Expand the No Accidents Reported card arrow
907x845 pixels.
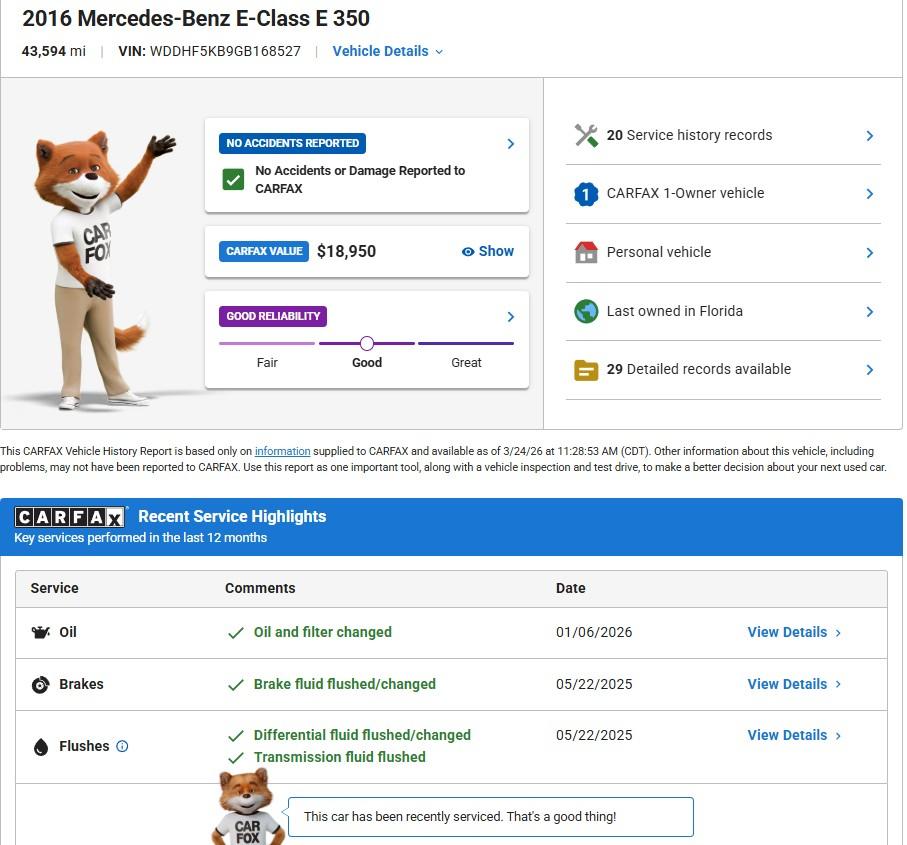(x=510, y=144)
